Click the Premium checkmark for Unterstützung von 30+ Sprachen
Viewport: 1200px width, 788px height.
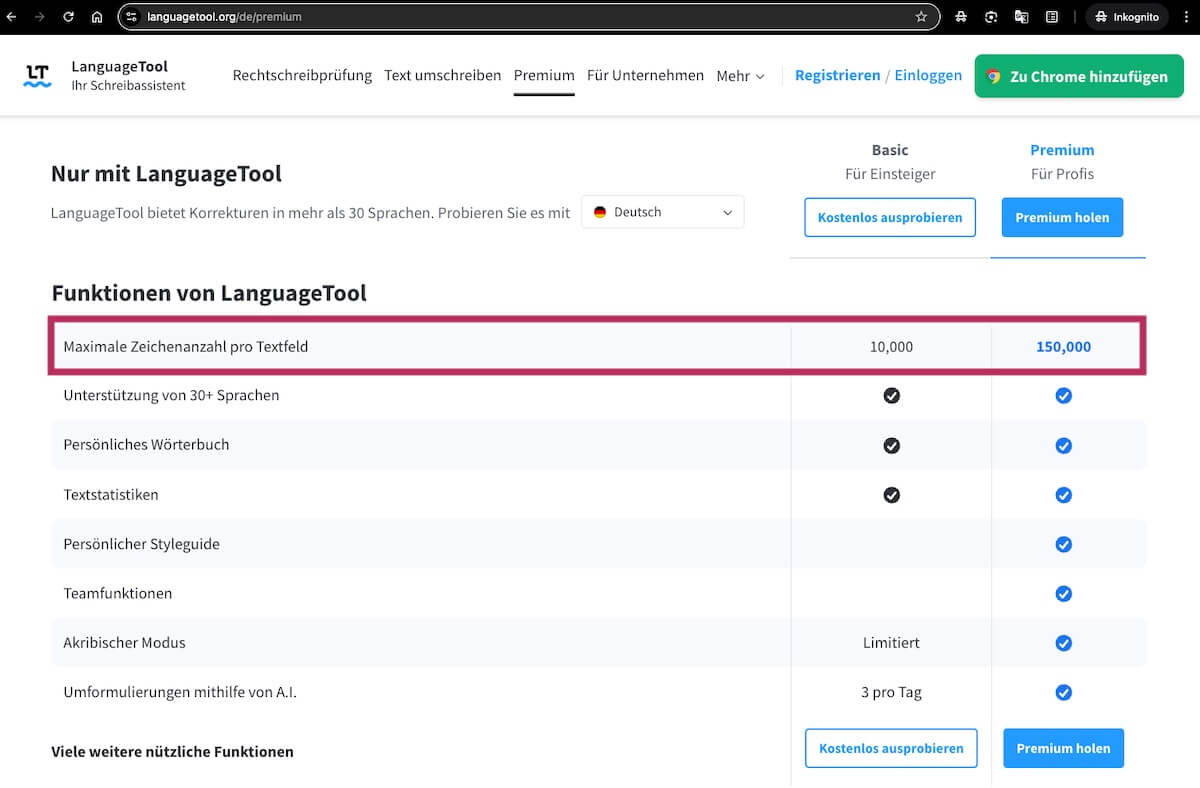[x=1064, y=395]
